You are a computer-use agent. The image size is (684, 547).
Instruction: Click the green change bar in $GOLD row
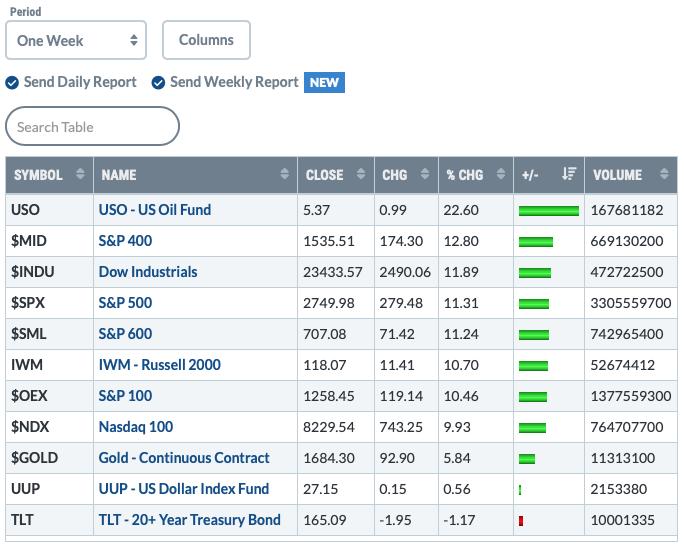pyautogui.click(x=527, y=459)
